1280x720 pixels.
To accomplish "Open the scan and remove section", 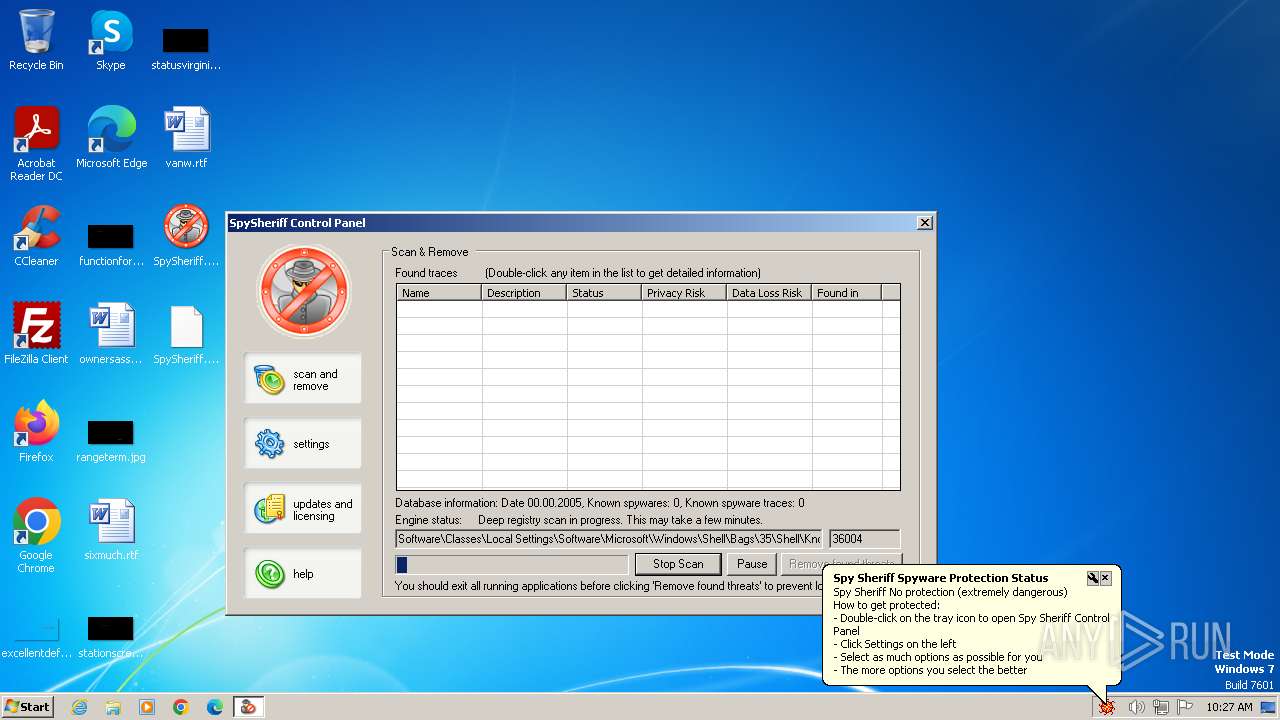I will (302, 379).
